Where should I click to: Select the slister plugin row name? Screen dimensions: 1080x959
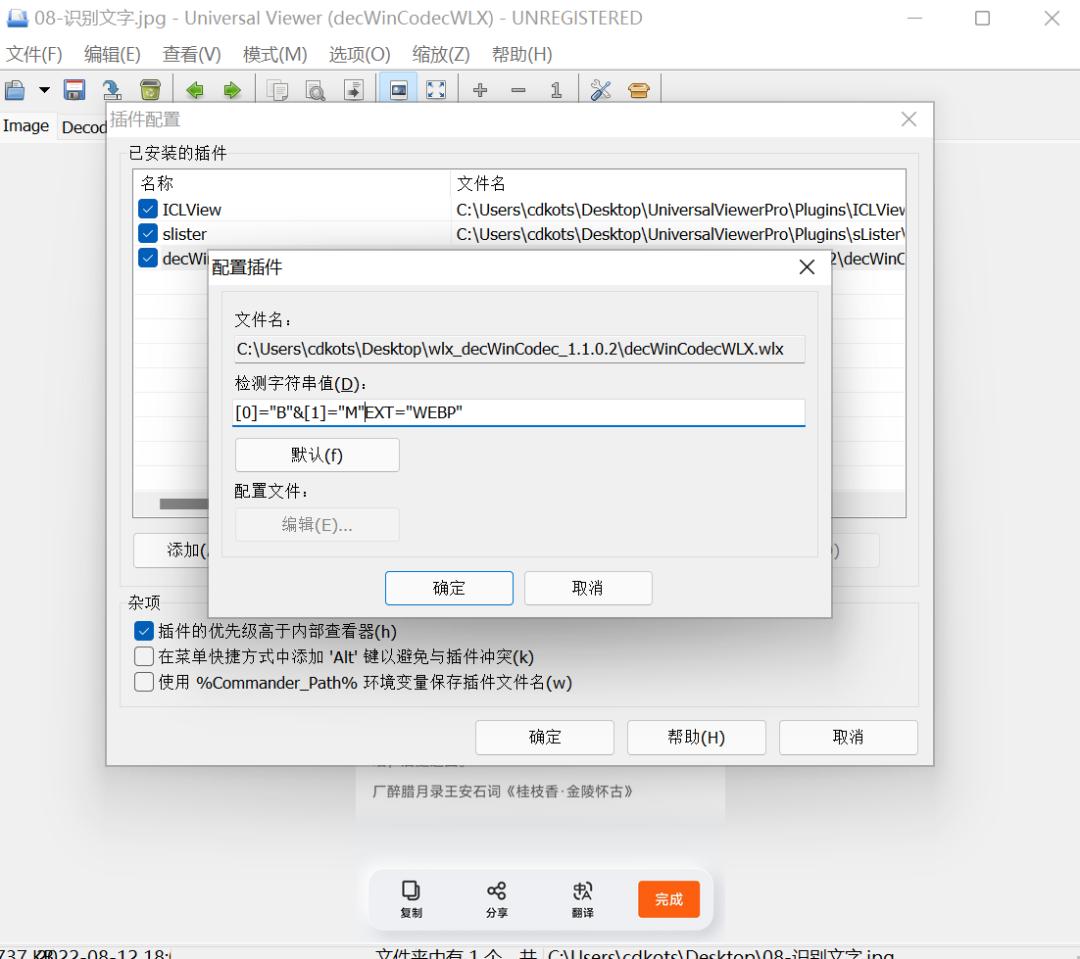pyautogui.click(x=185, y=234)
